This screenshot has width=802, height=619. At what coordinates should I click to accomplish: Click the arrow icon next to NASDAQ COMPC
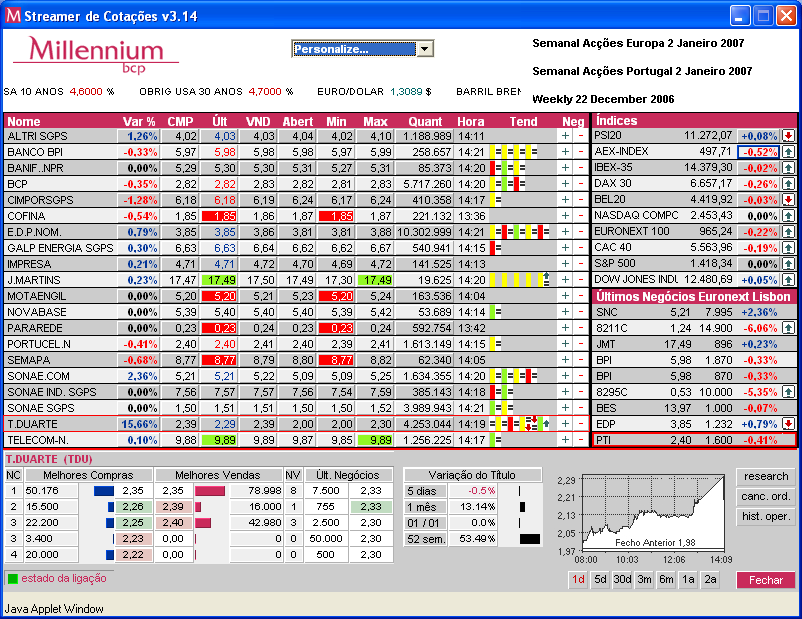coord(788,215)
